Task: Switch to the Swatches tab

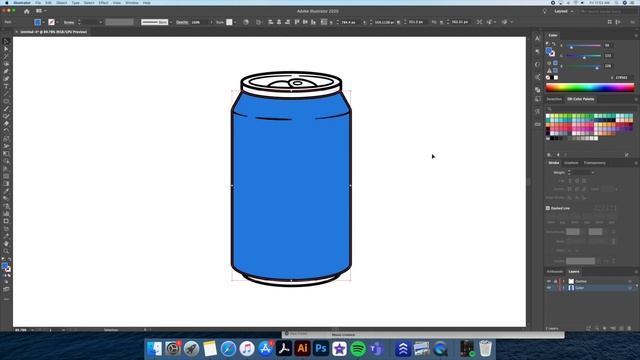Action: tap(554, 99)
